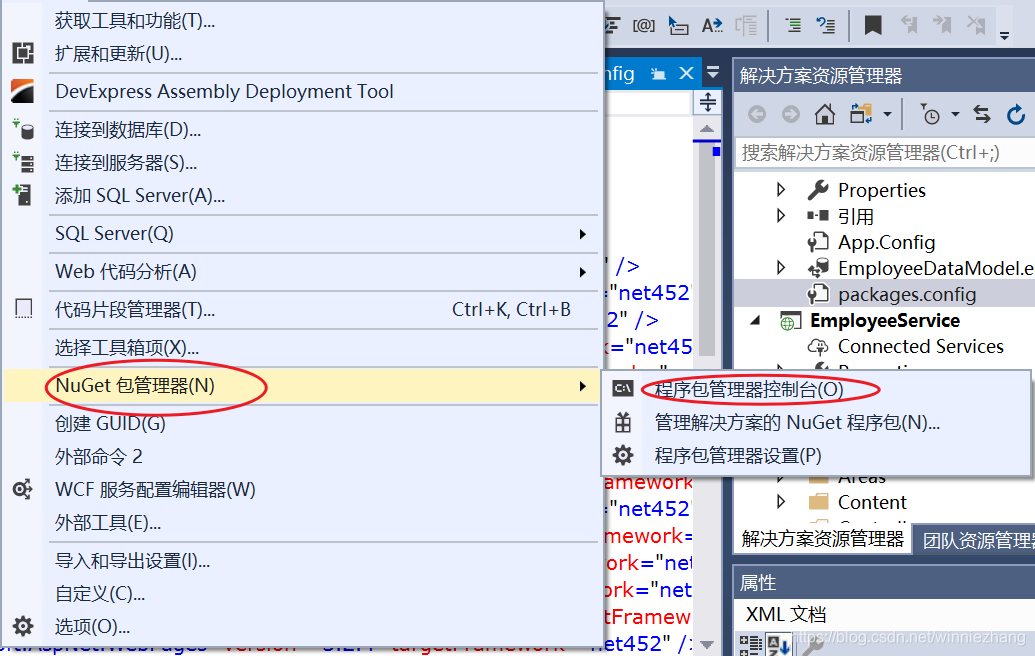Open NuGet 包管理器 submenu

tap(300, 386)
